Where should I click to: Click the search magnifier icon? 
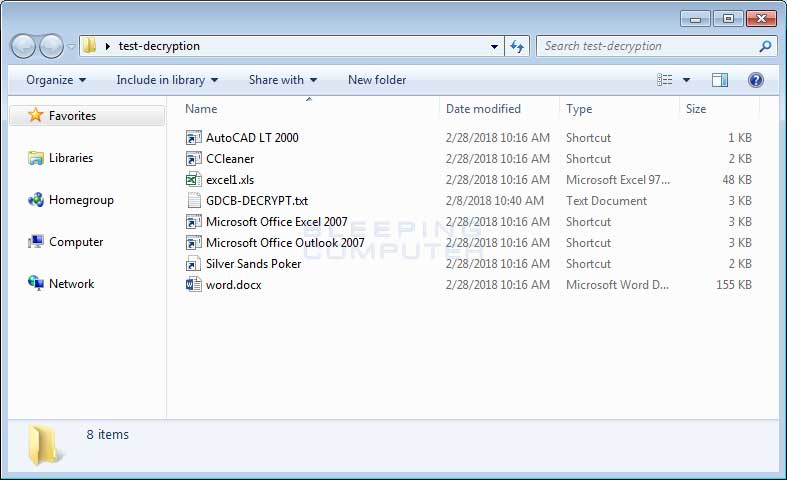click(x=765, y=46)
